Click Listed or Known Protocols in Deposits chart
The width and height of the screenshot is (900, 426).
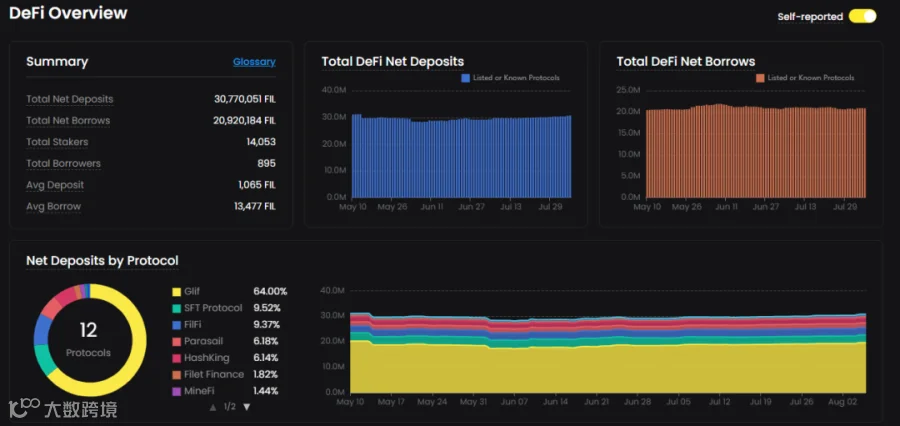tap(516, 78)
